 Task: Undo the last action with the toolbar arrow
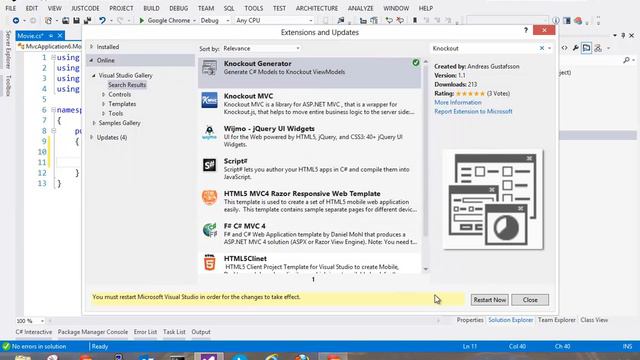tap(102, 20)
